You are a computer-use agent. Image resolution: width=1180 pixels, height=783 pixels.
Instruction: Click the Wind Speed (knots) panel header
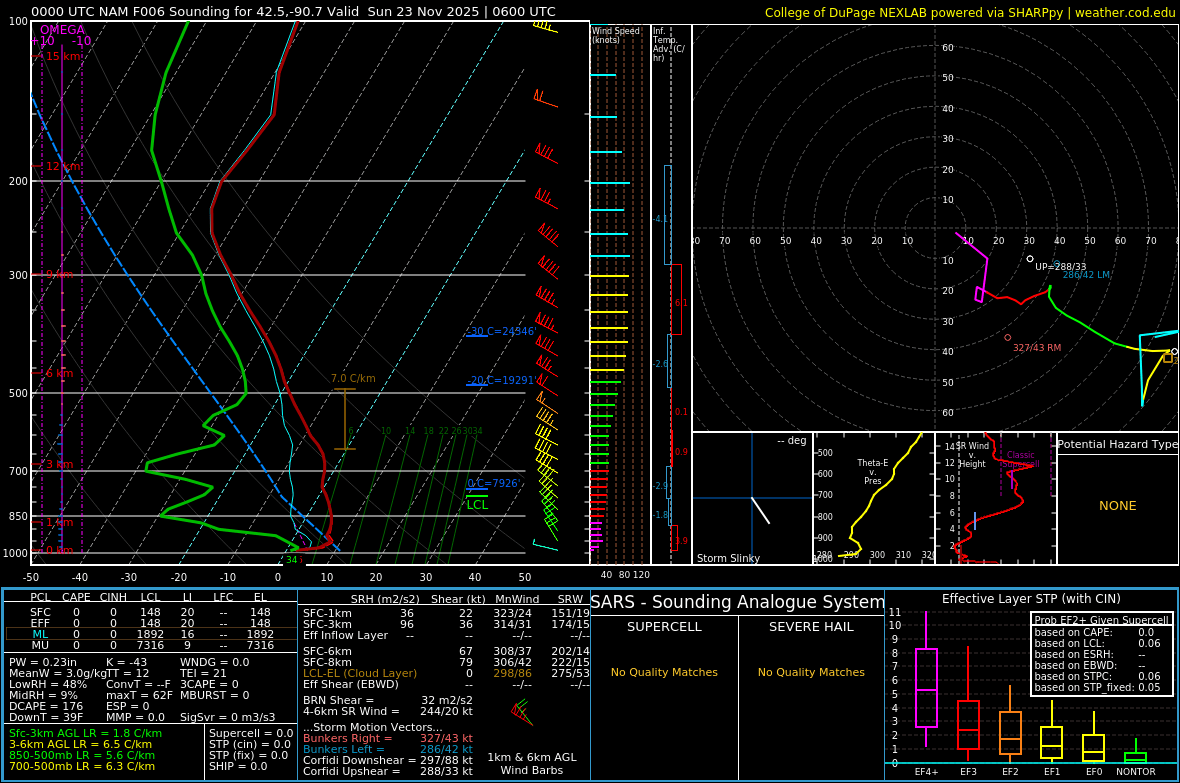(x=616, y=35)
